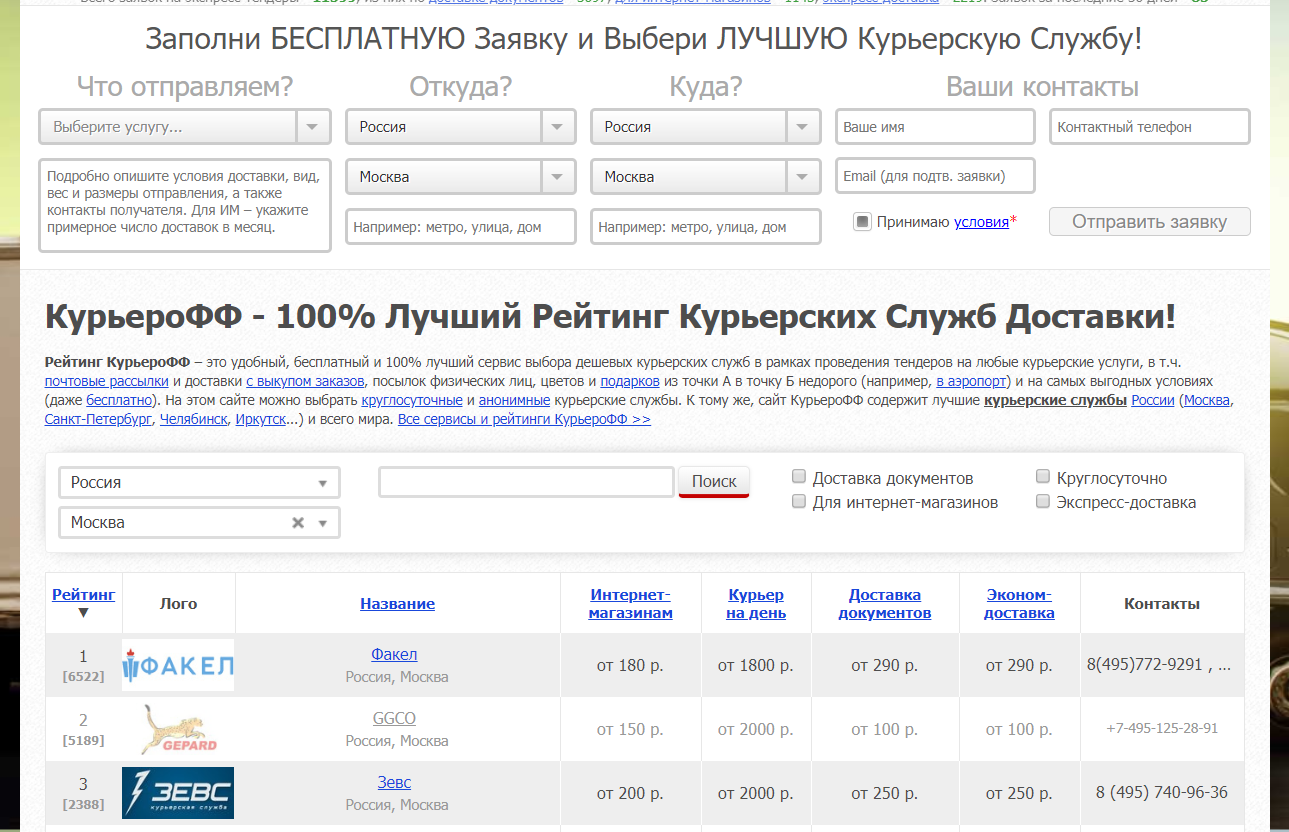Select Зевс phone 8 (495) 740-96-36
The height and width of the screenshot is (832, 1289).
tap(1162, 792)
